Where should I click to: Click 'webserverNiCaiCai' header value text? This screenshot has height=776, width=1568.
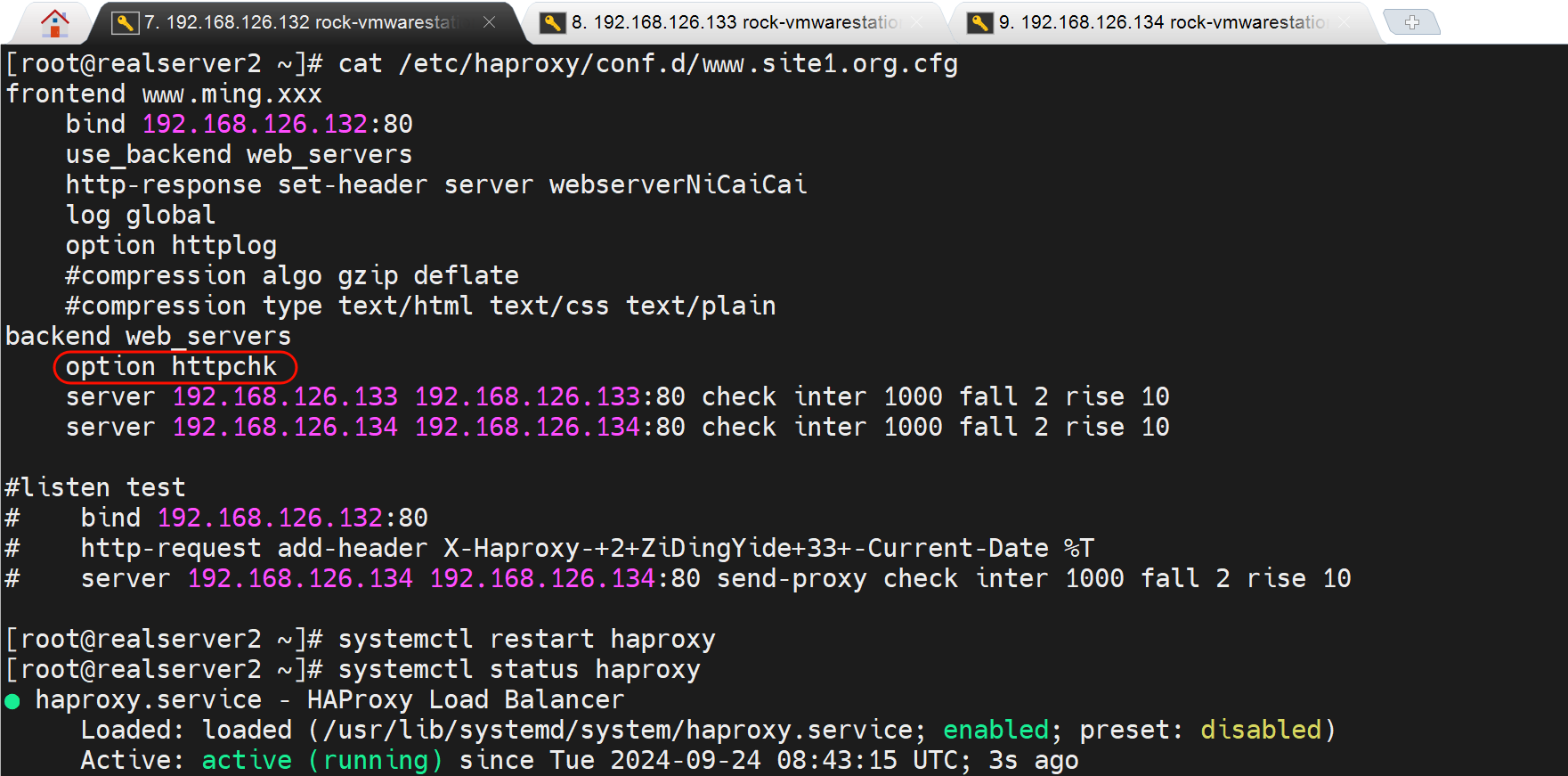tap(678, 184)
